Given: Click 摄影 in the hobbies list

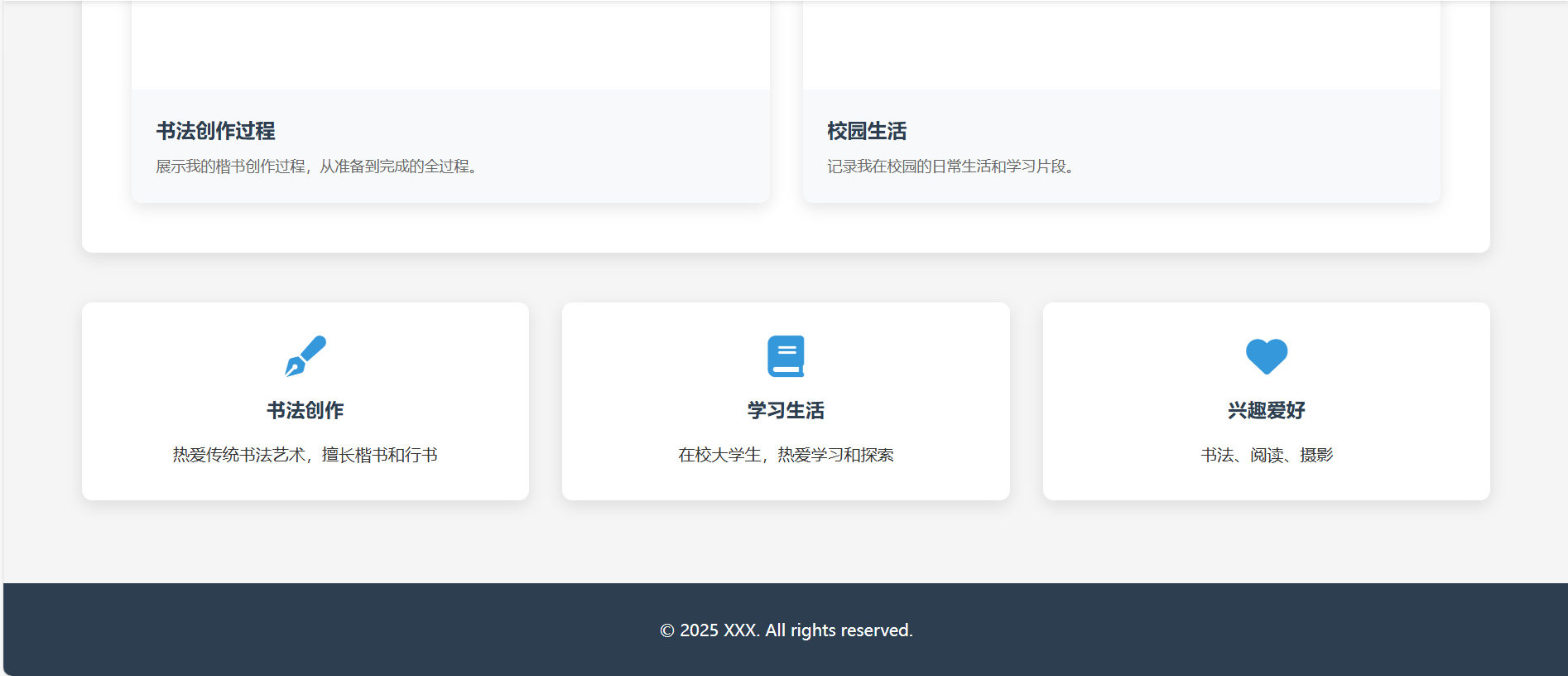Looking at the screenshot, I should (x=1316, y=455).
